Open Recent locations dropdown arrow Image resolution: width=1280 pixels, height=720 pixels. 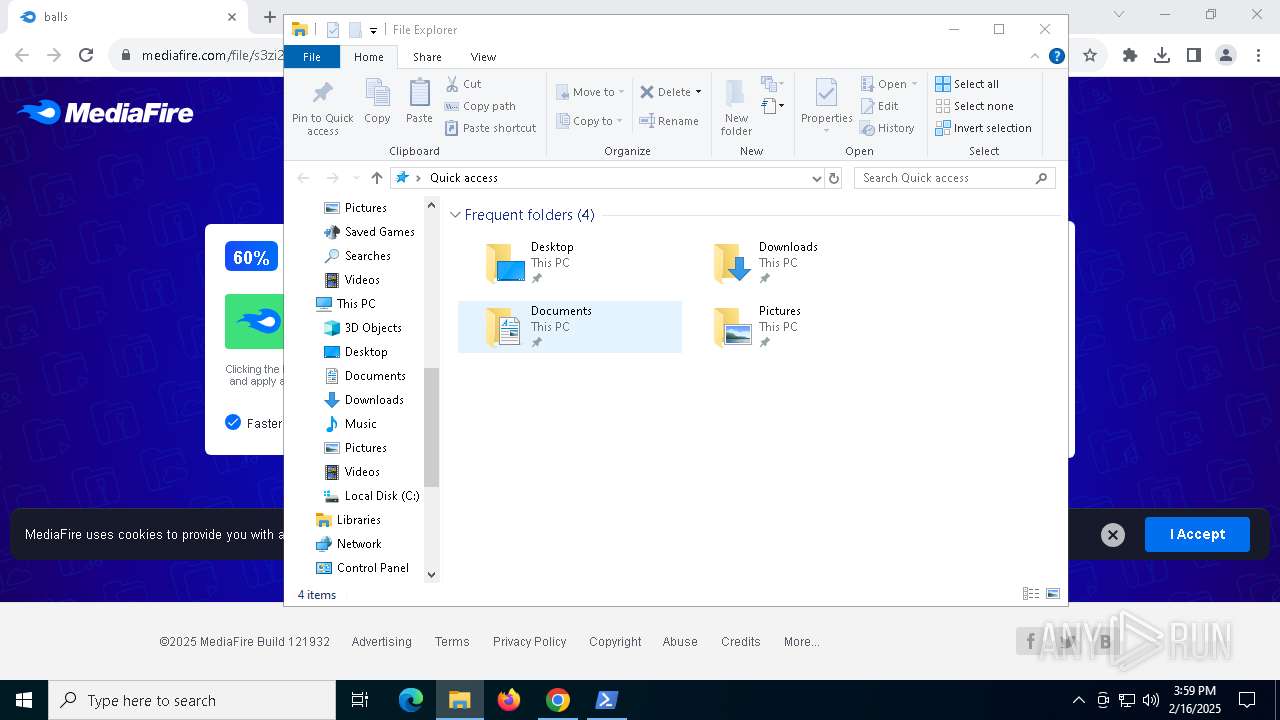355,178
